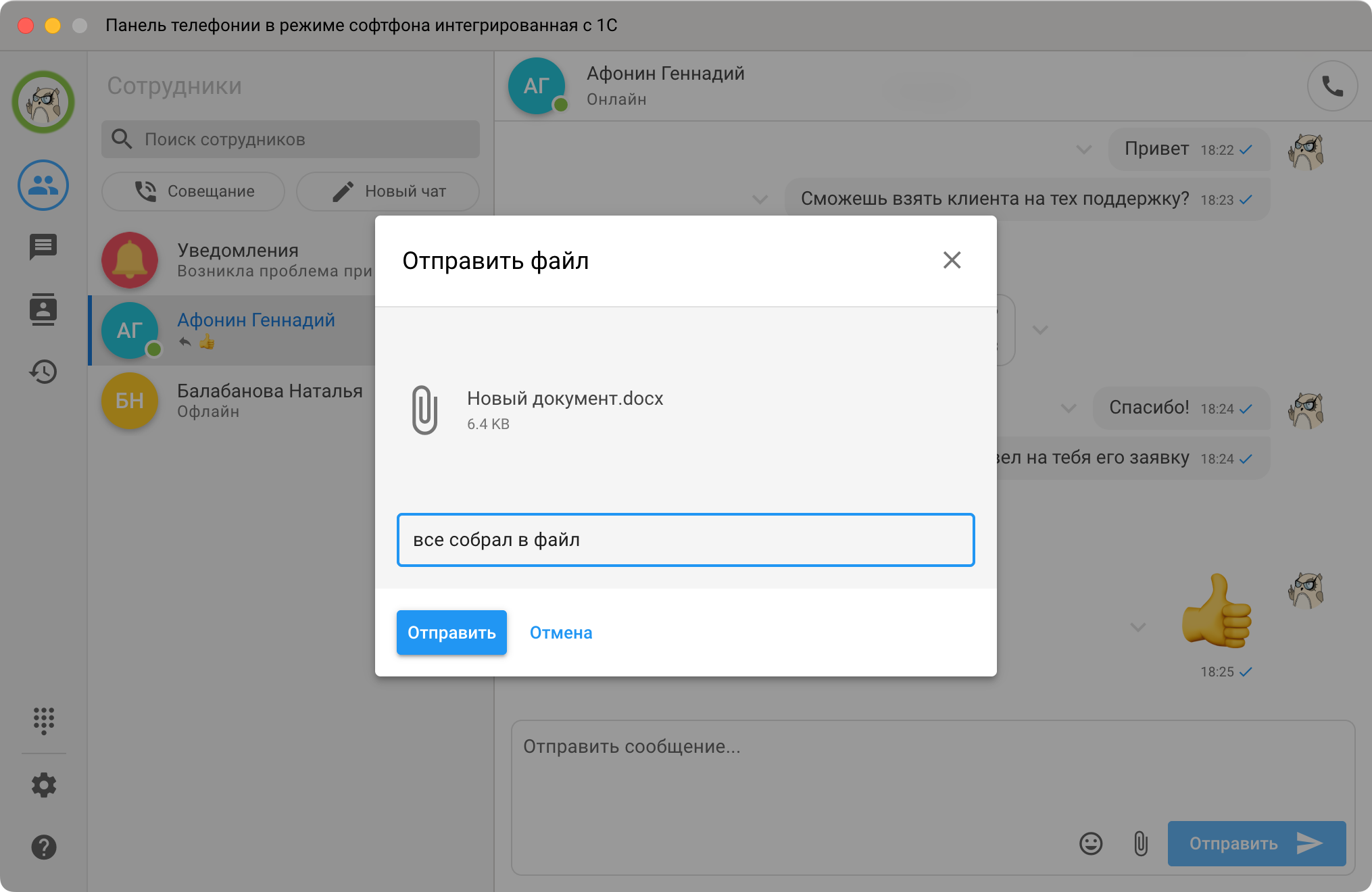Click the Поиск сотрудников search field
Screen dimensions: 1372x892
tap(291, 139)
